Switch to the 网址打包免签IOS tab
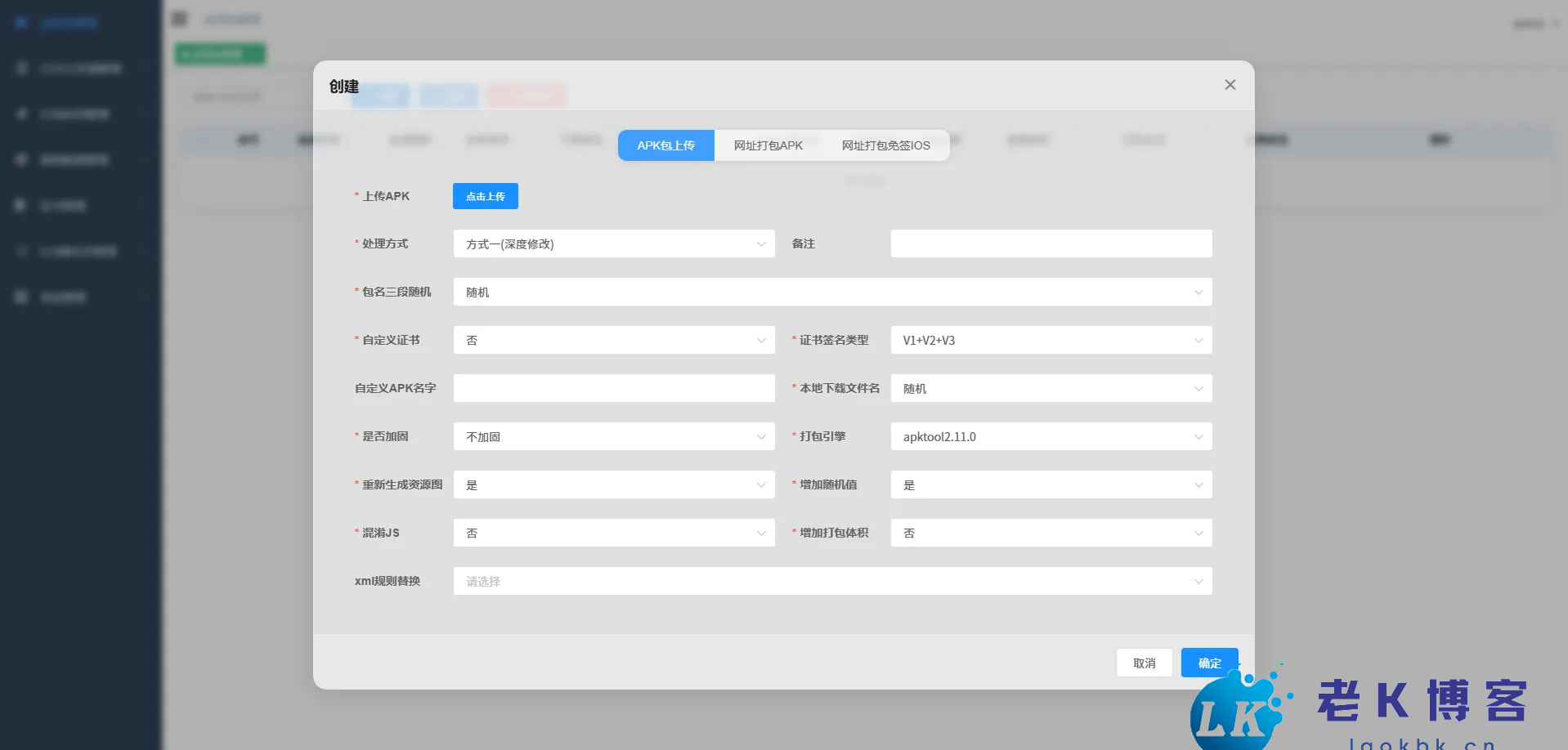The height and width of the screenshot is (750, 1568). [x=885, y=145]
